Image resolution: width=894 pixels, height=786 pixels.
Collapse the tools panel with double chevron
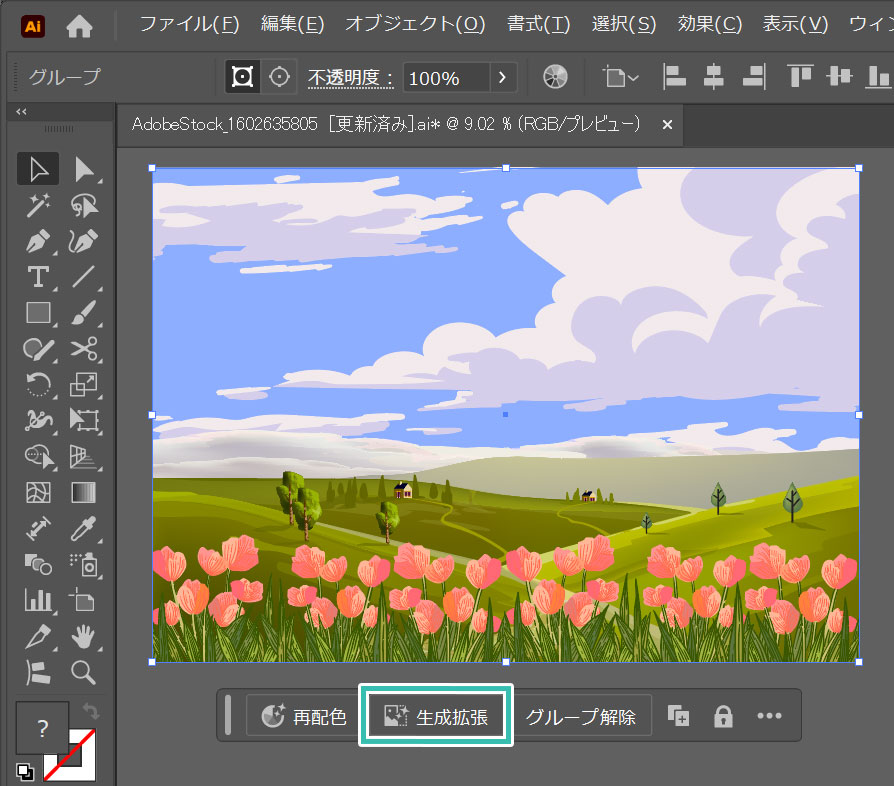[x=22, y=112]
